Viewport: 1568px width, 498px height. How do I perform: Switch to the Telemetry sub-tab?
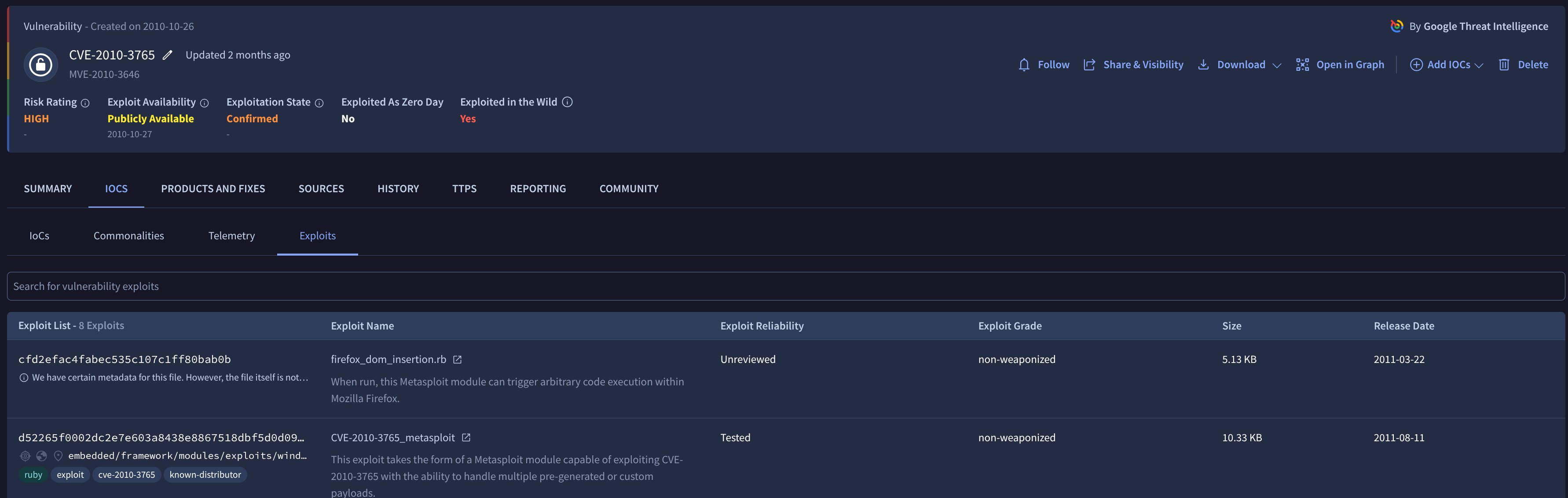point(231,236)
